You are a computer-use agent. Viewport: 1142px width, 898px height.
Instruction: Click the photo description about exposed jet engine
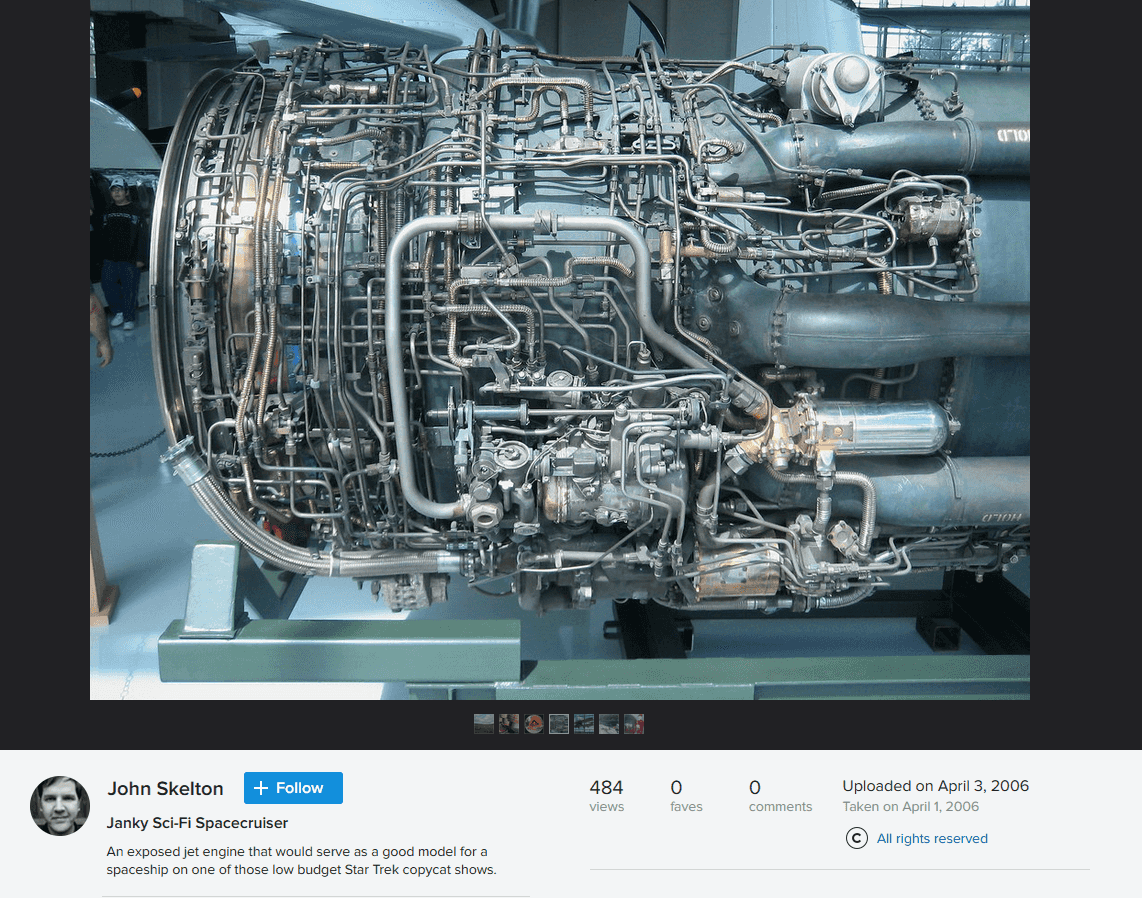pos(300,860)
